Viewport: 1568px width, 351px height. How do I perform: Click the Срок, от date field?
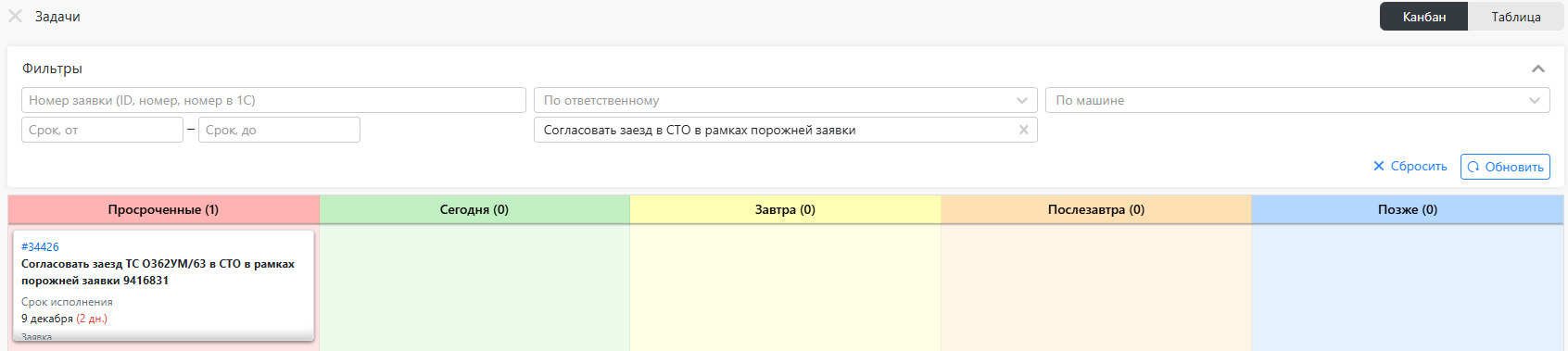102,130
